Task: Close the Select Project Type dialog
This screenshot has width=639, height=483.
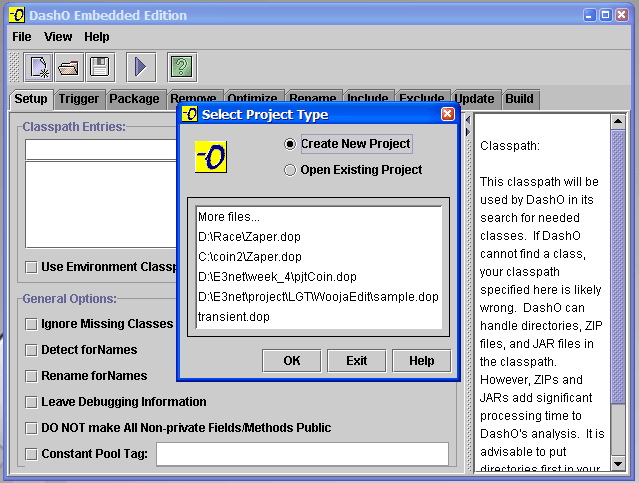Action: (x=447, y=114)
